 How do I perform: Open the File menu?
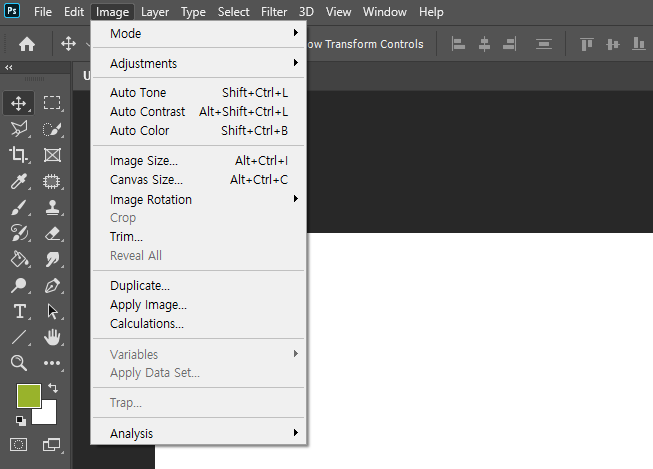(43, 12)
